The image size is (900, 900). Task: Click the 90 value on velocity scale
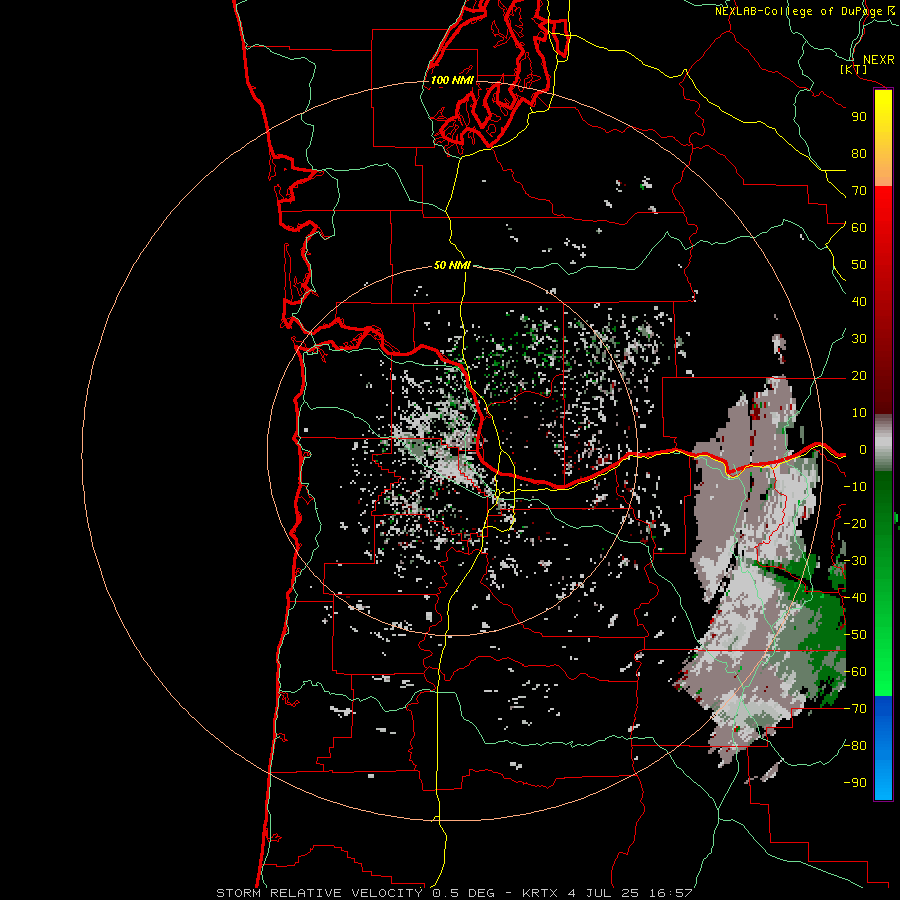coord(859,117)
